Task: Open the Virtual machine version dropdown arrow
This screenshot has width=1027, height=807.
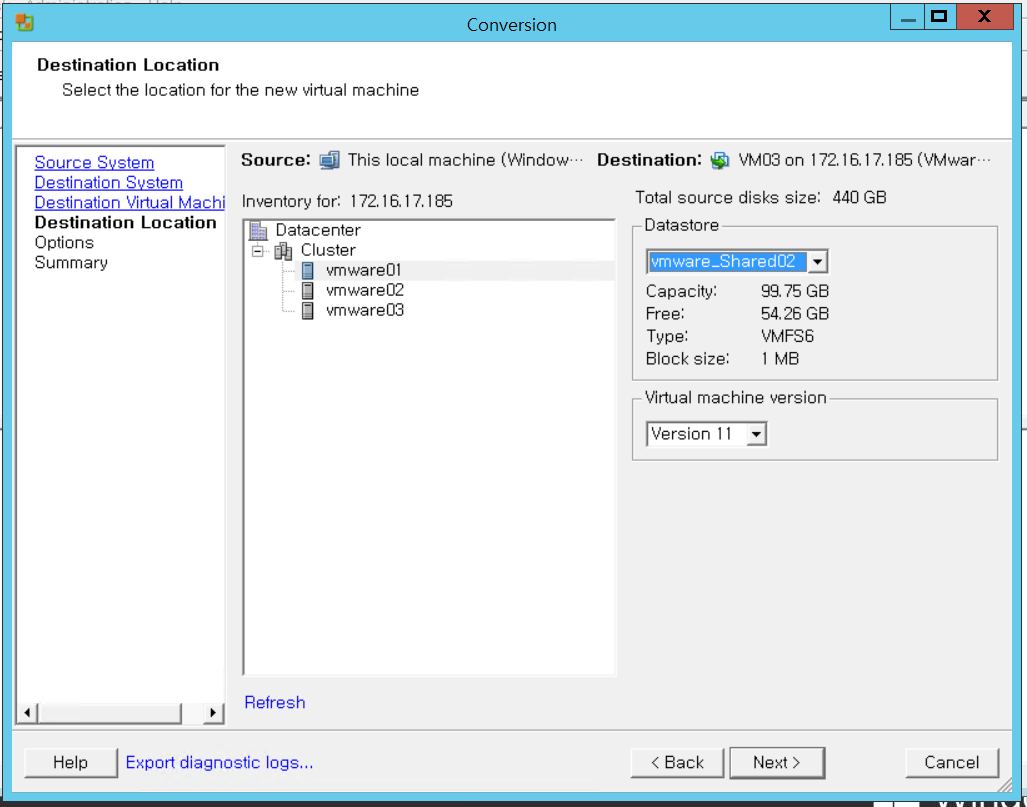Action: 756,434
